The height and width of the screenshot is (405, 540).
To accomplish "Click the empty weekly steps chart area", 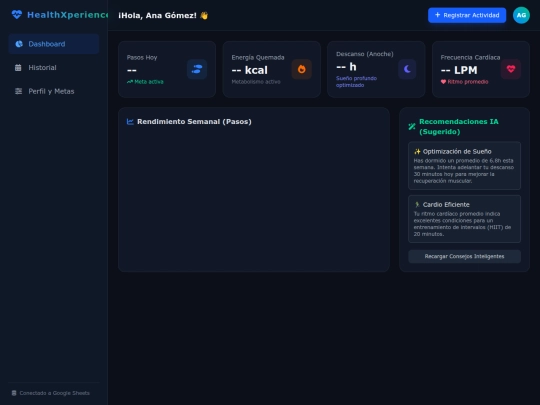I will pyautogui.click(x=254, y=199).
